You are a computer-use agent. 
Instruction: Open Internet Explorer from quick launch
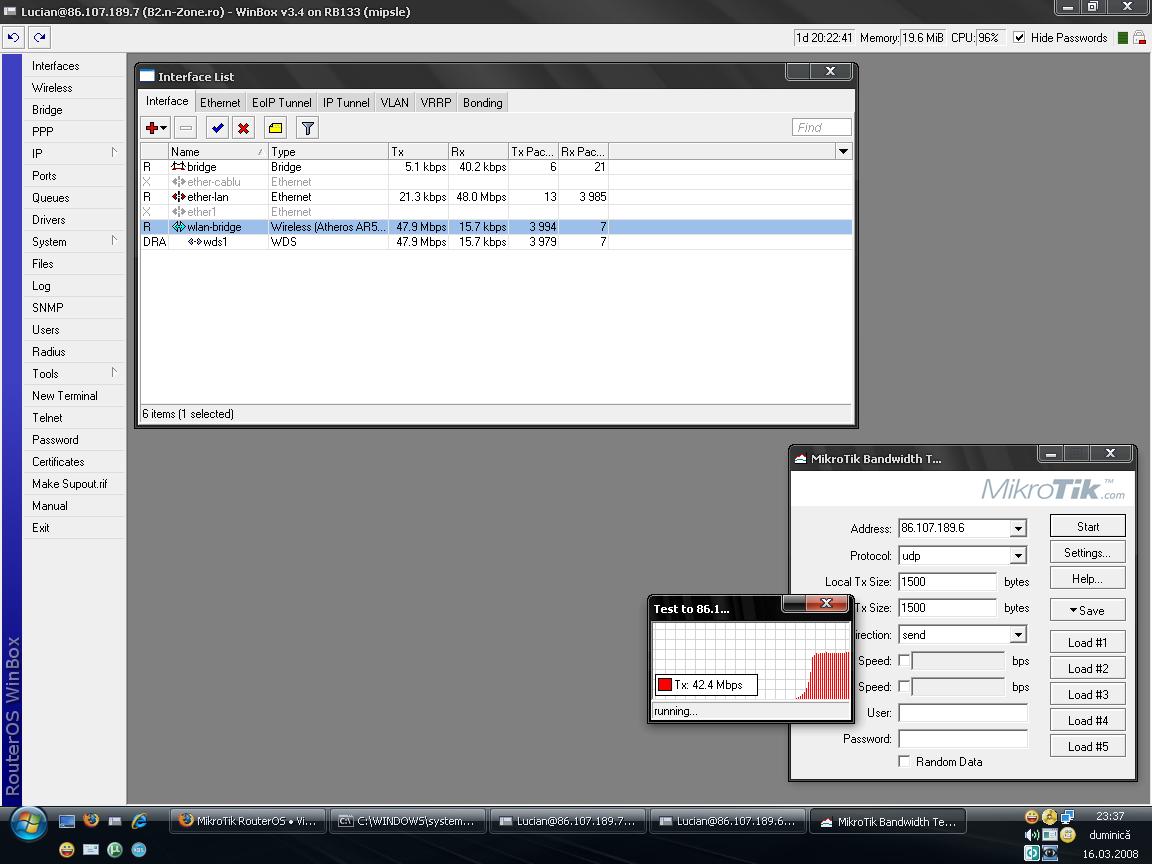tap(139, 821)
